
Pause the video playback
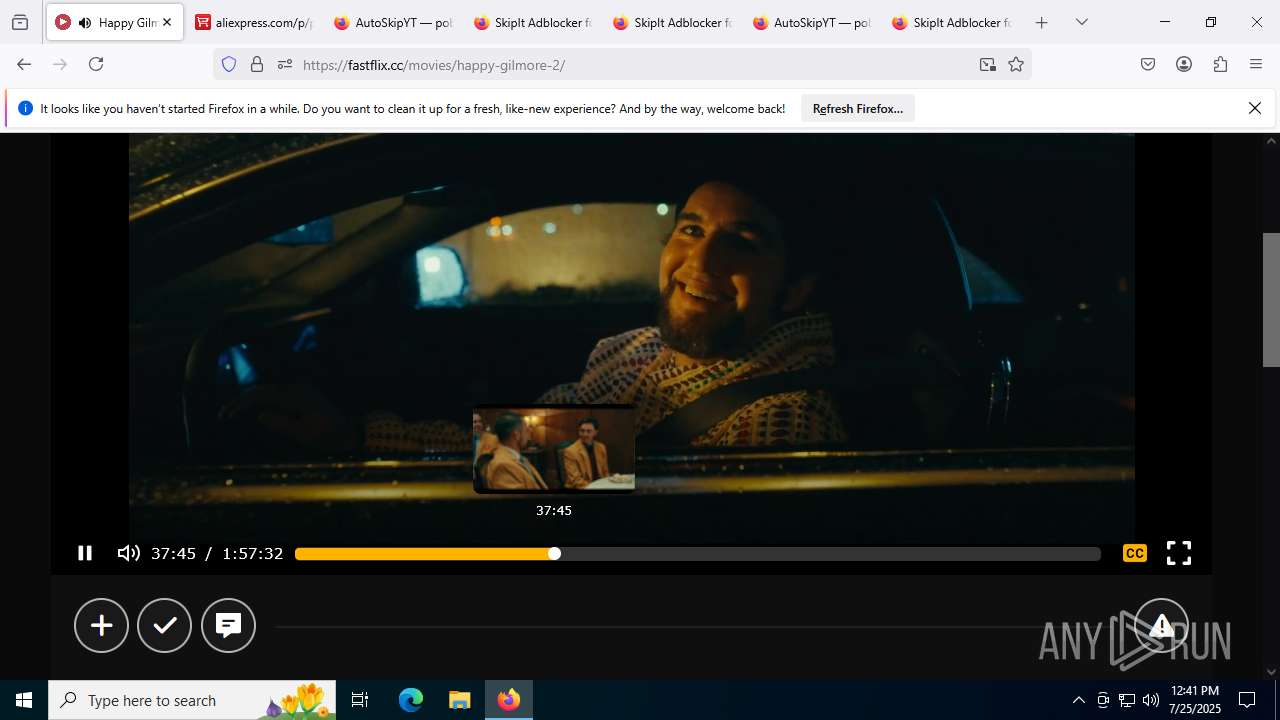(85, 553)
